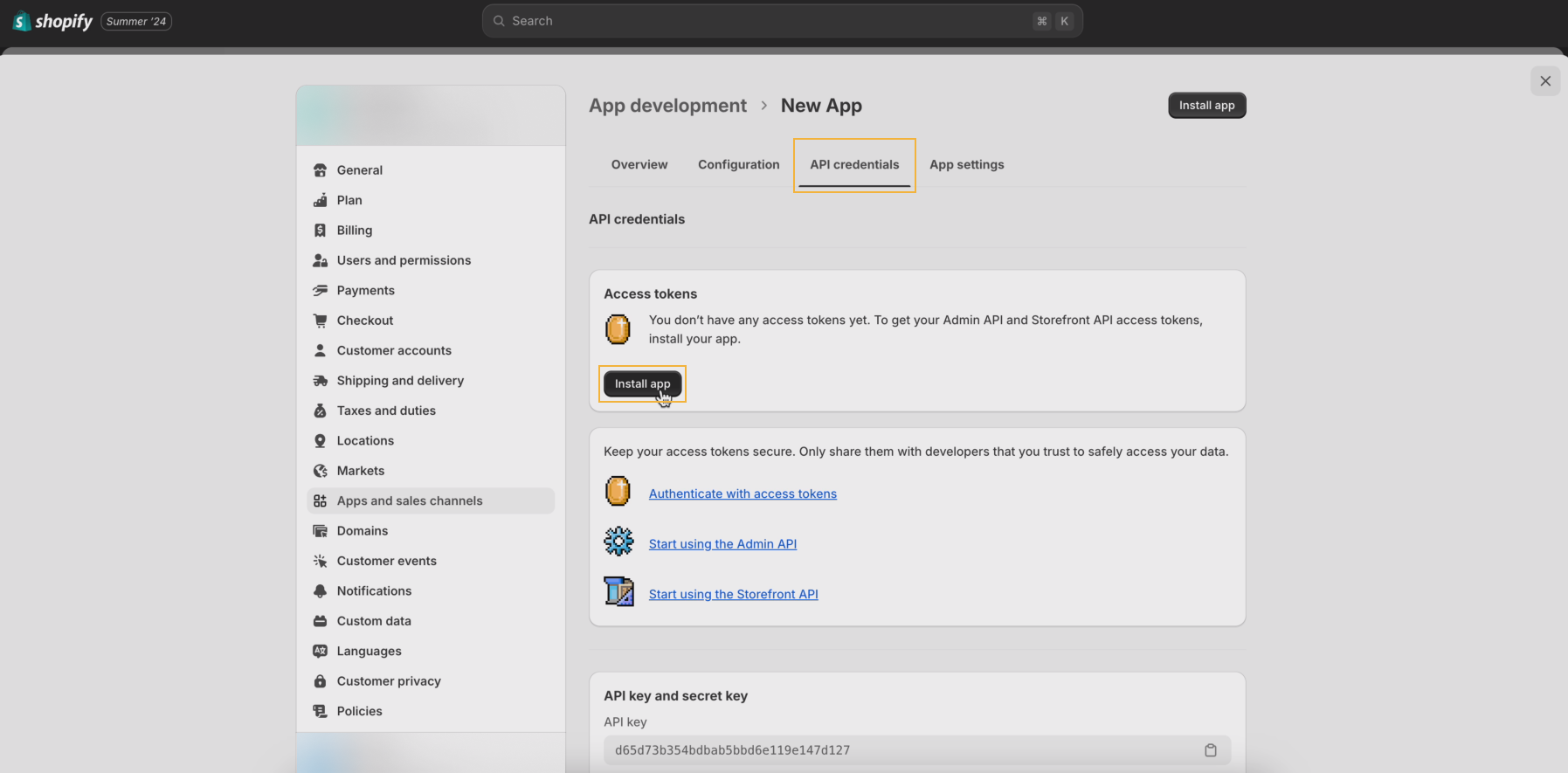This screenshot has width=1568, height=773.
Task: Click the magnifier icon in the search bar
Action: (x=499, y=21)
